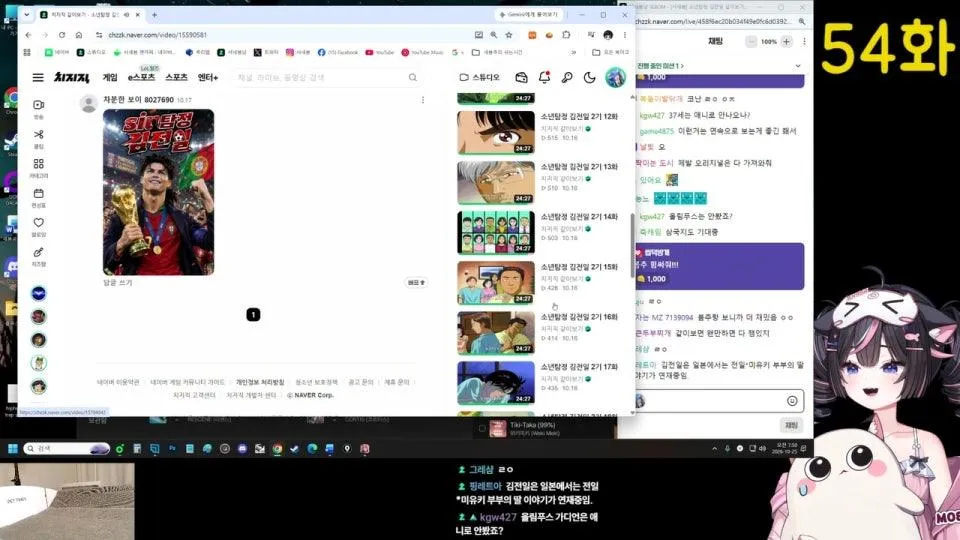Open the 게임 menu
Screen dimensions: 960x540
coord(110,78)
